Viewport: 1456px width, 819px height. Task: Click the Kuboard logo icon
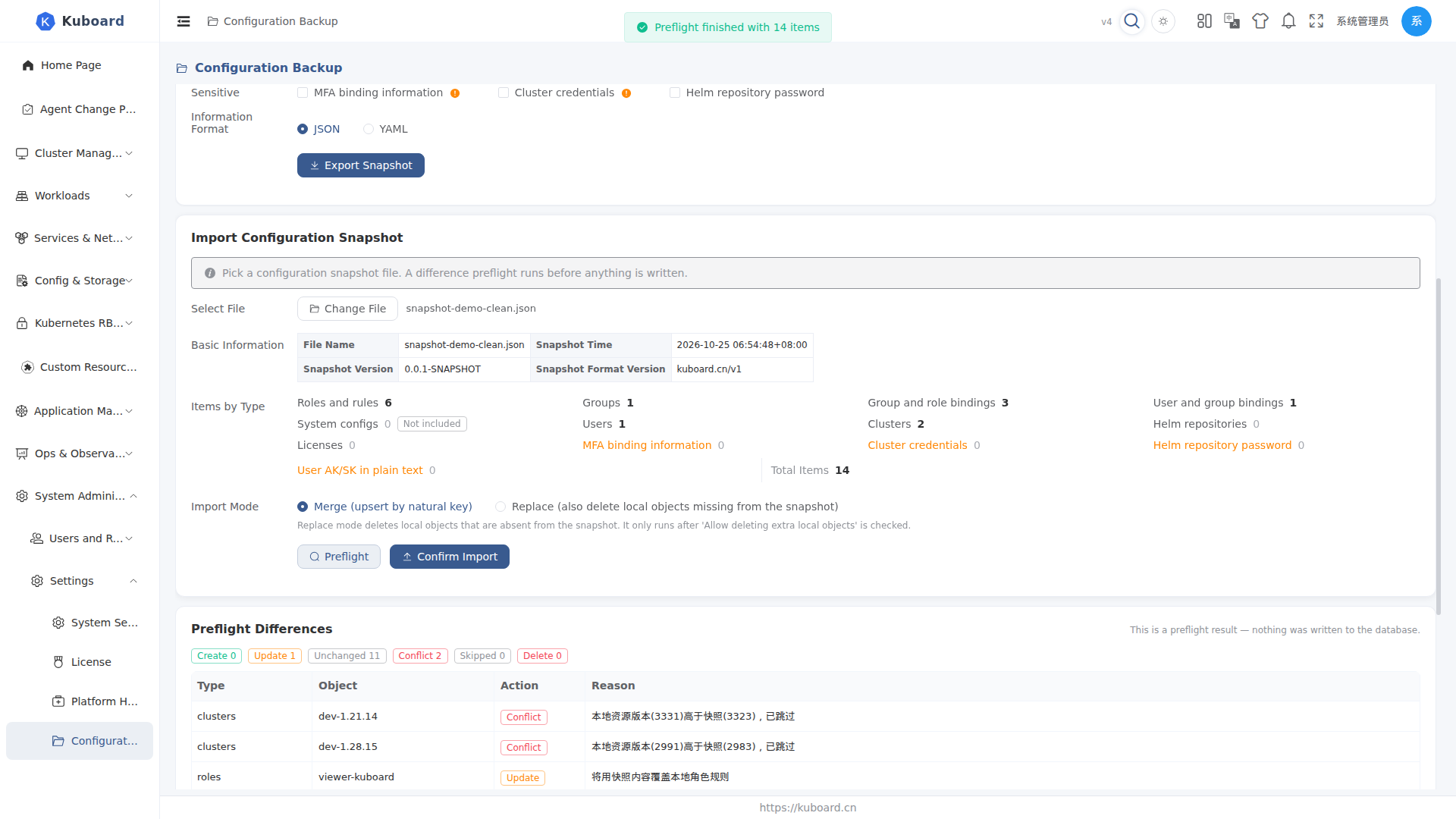pos(45,21)
